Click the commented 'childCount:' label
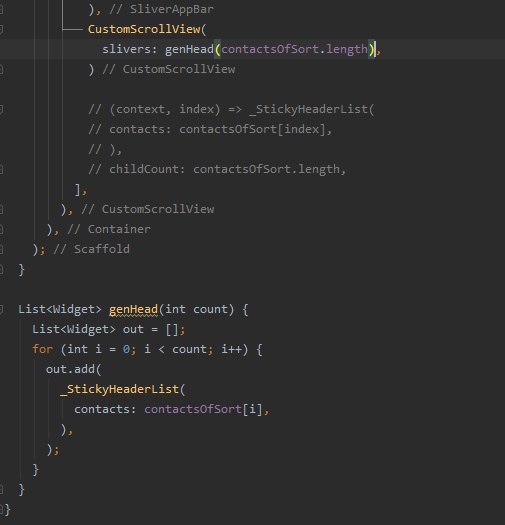Screen dimensions: 505x525 click(x=147, y=169)
